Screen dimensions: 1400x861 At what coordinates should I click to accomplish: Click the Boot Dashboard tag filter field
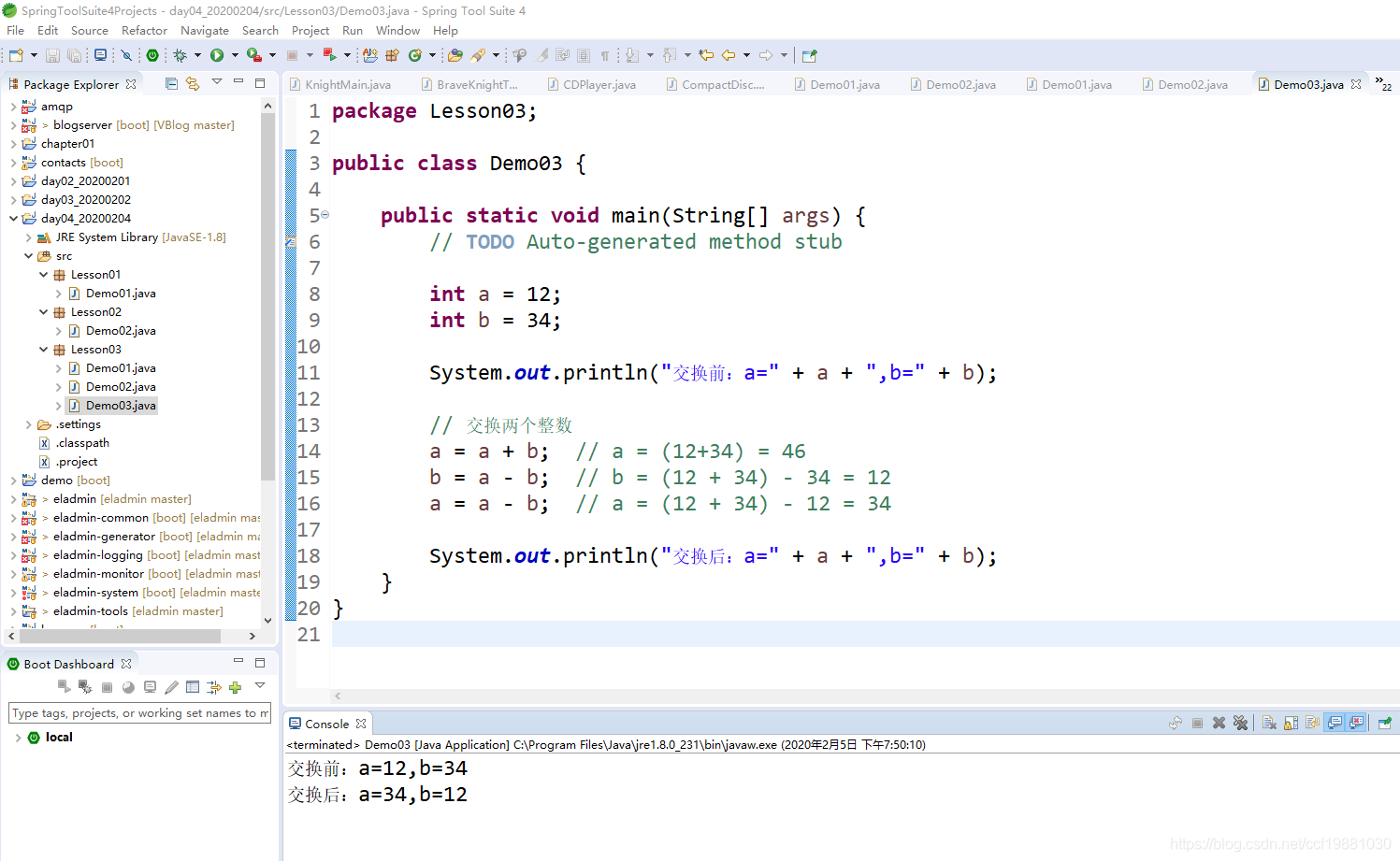(x=139, y=713)
